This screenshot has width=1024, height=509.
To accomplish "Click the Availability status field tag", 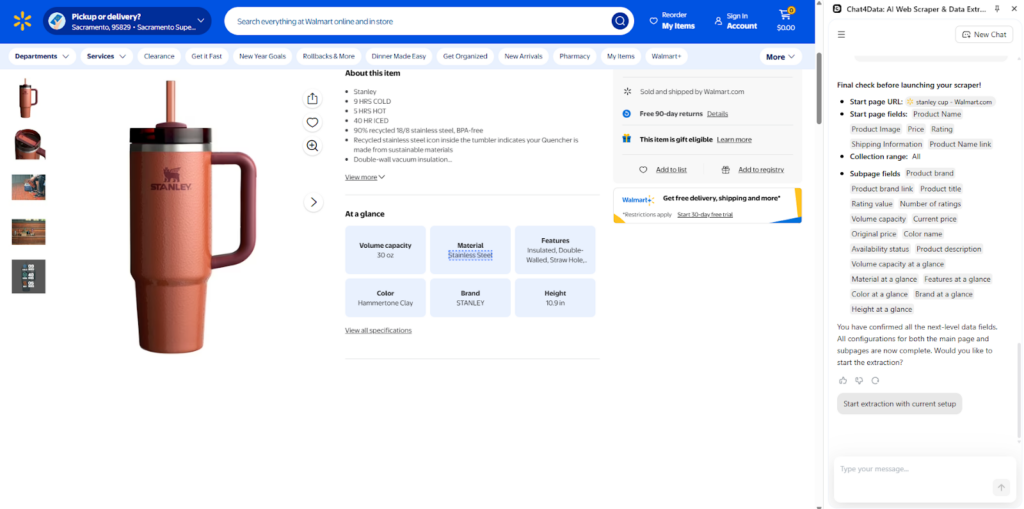I will point(880,249).
